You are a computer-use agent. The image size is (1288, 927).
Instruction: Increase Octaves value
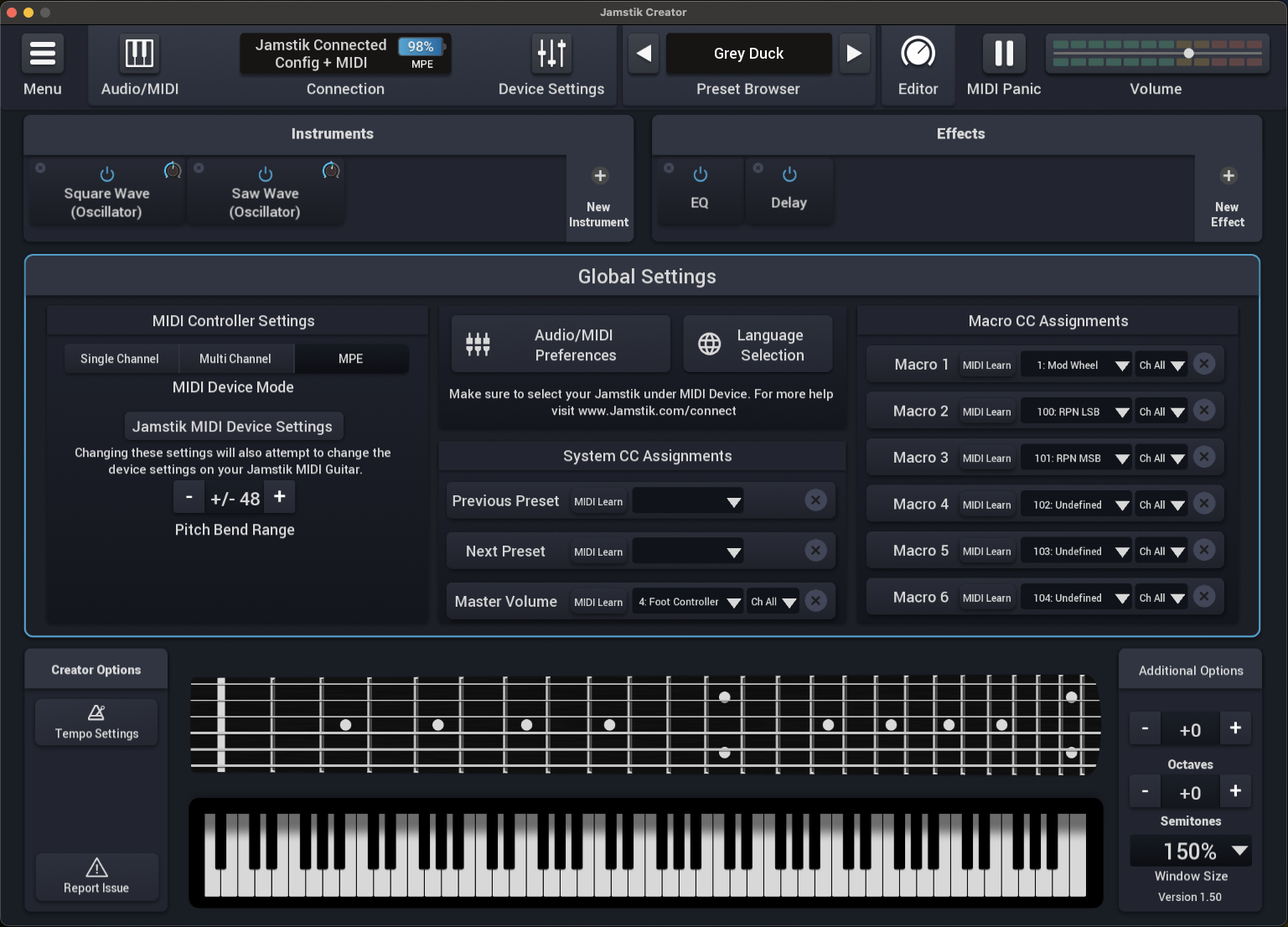1235,728
